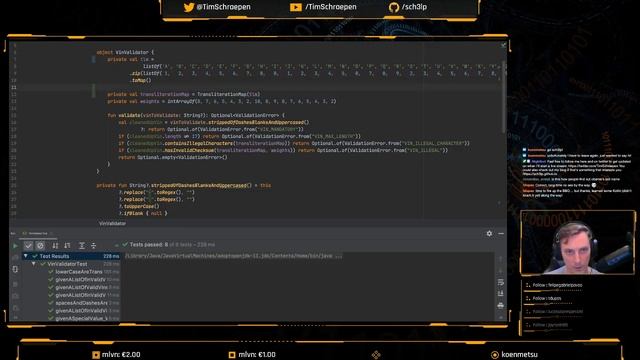The height and width of the screenshot is (360, 640).
Task: Click koenmetsu name in bottom ticker
Action: click(519, 355)
